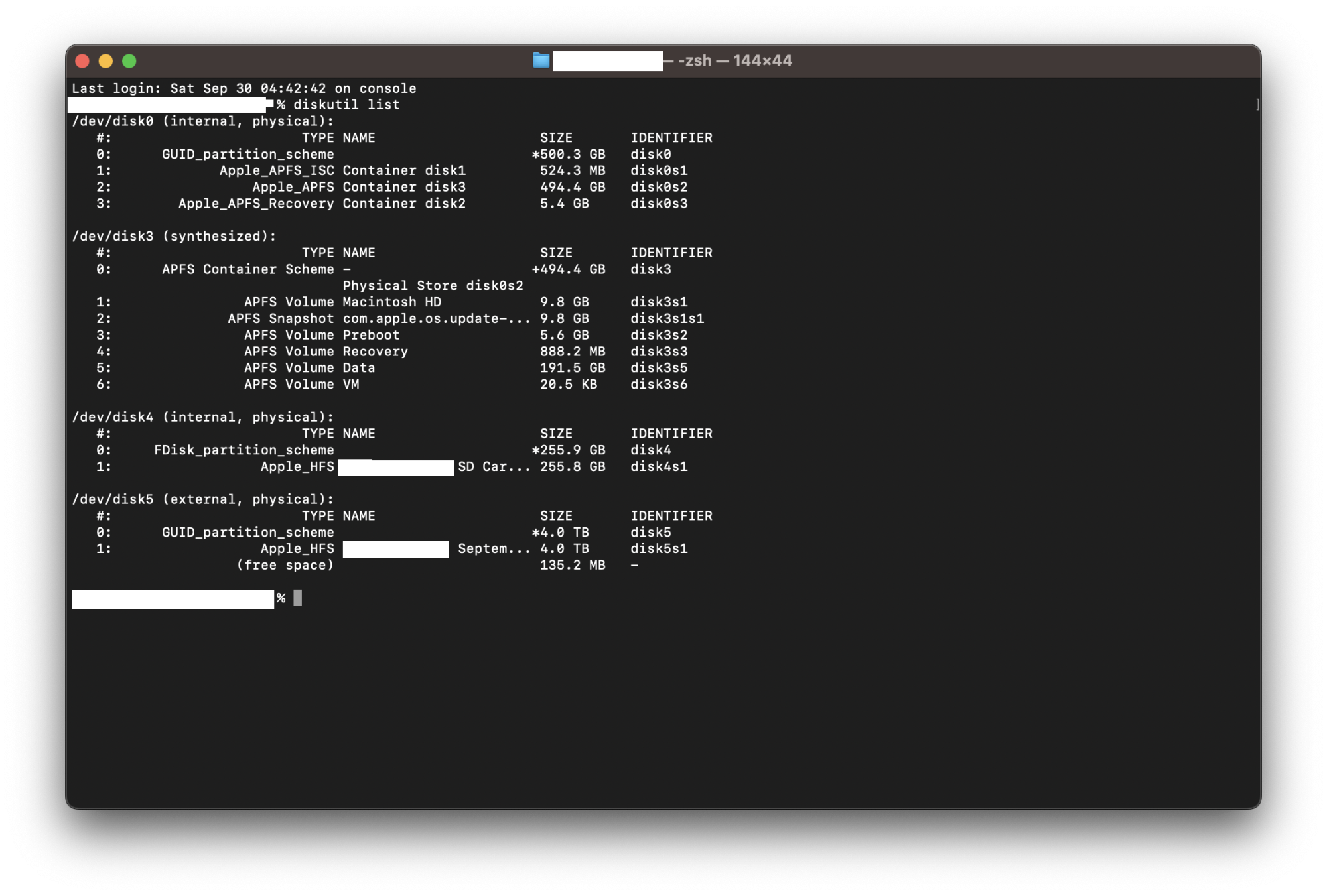Click the '/dev/disk5 (external, physical):' header
Image resolution: width=1327 pixels, height=896 pixels.
203,499
